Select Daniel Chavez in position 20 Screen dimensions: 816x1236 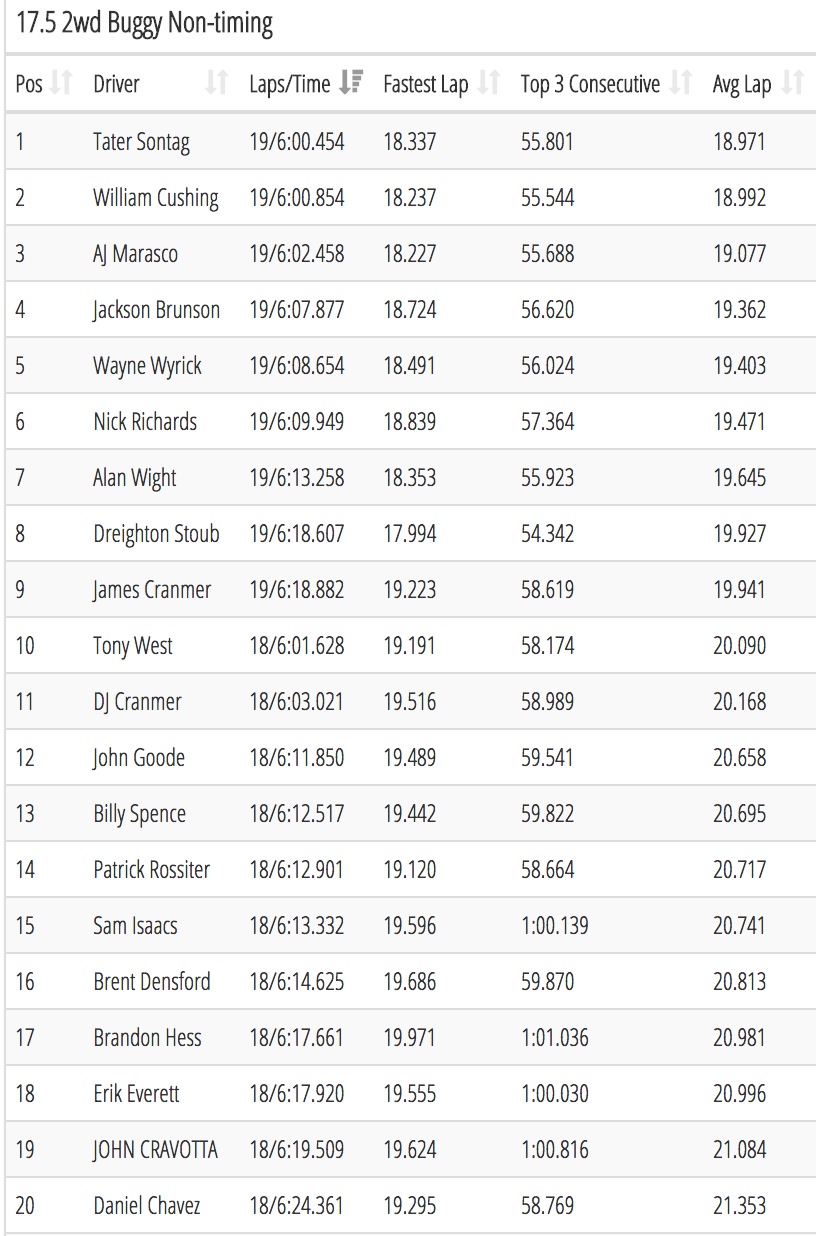tap(147, 1206)
